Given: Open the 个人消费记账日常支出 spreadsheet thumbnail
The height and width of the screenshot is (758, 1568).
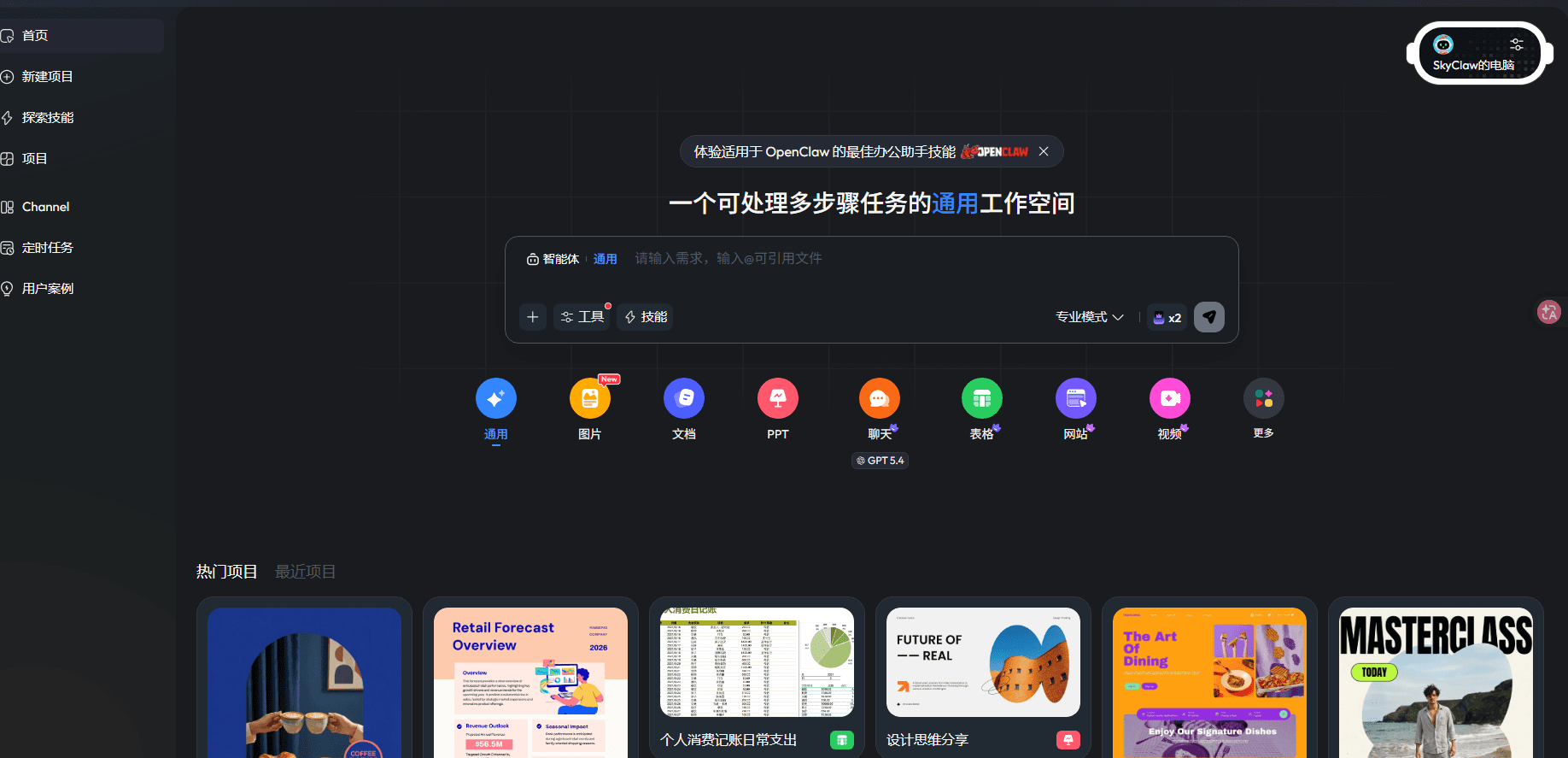Looking at the screenshot, I should [x=757, y=662].
